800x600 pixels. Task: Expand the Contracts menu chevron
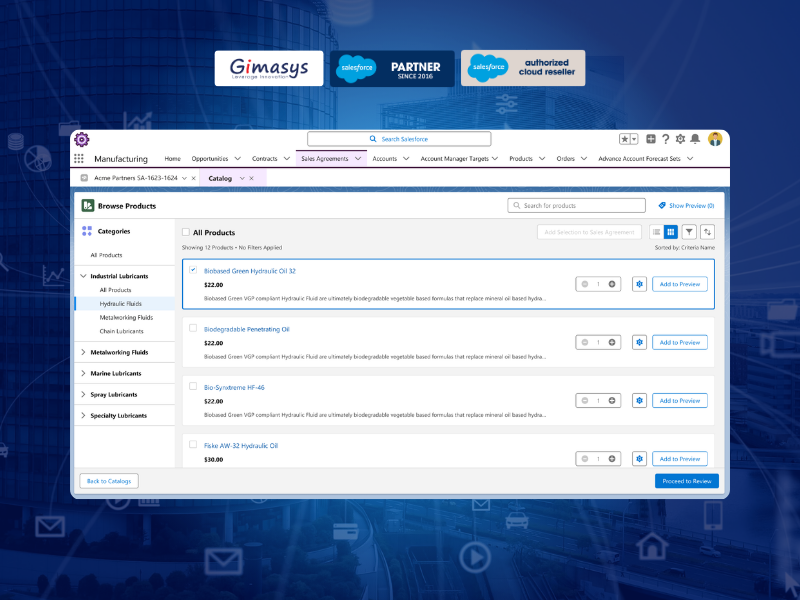pyautogui.click(x=287, y=159)
